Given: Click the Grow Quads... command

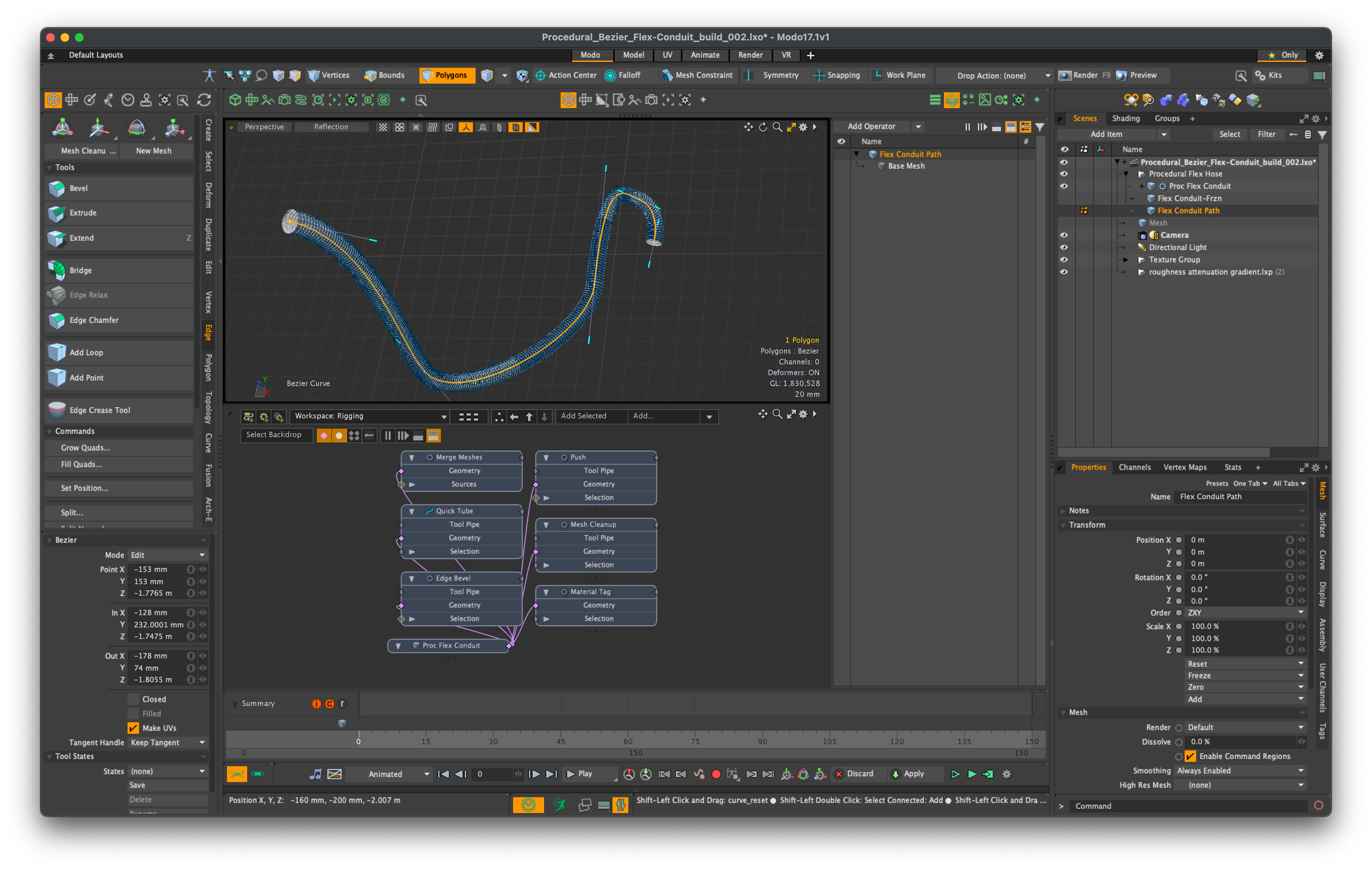Looking at the screenshot, I should tap(119, 448).
